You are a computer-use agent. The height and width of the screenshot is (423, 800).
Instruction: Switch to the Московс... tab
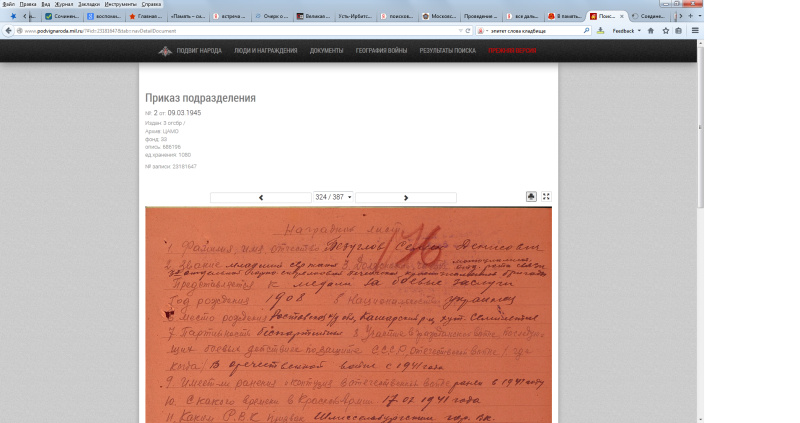438,16
